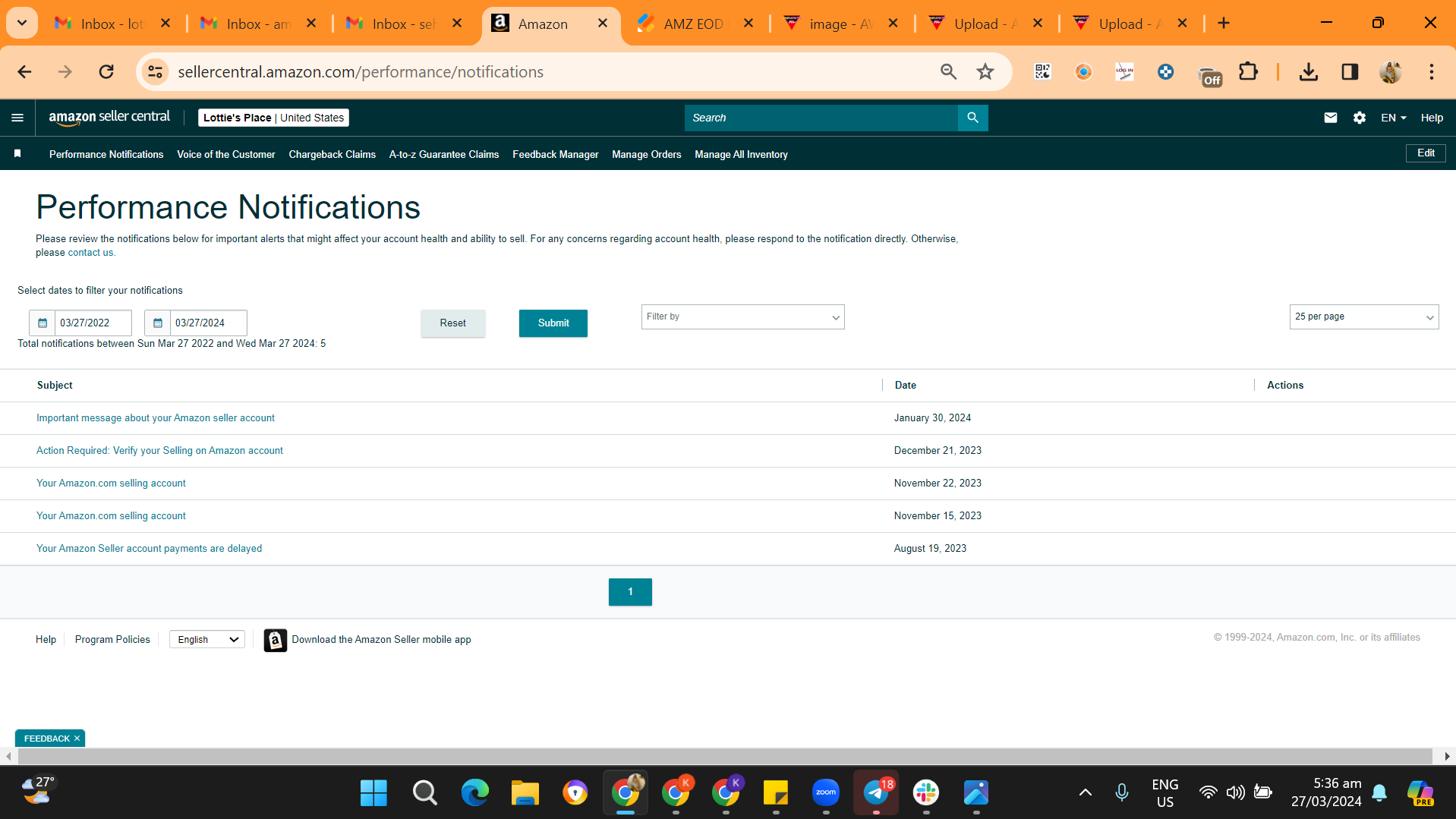Click the end date field 03/27/2024
Viewport: 1456px width, 819px height.
click(x=208, y=323)
